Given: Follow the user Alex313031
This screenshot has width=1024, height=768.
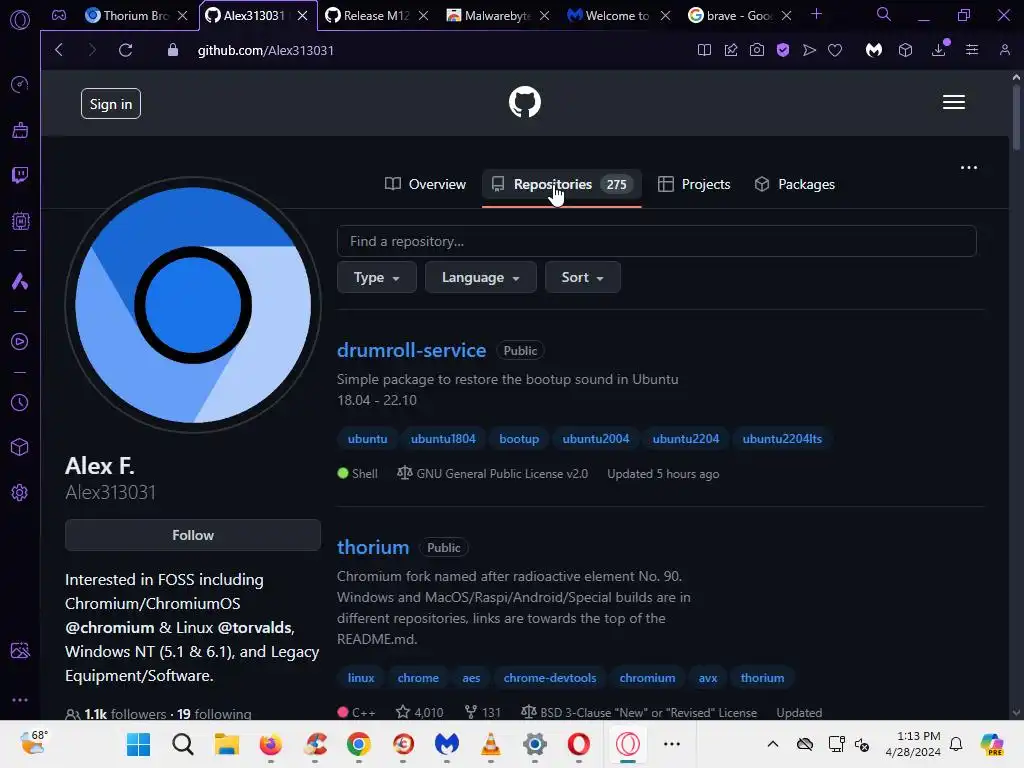Looking at the screenshot, I should pos(193,535).
